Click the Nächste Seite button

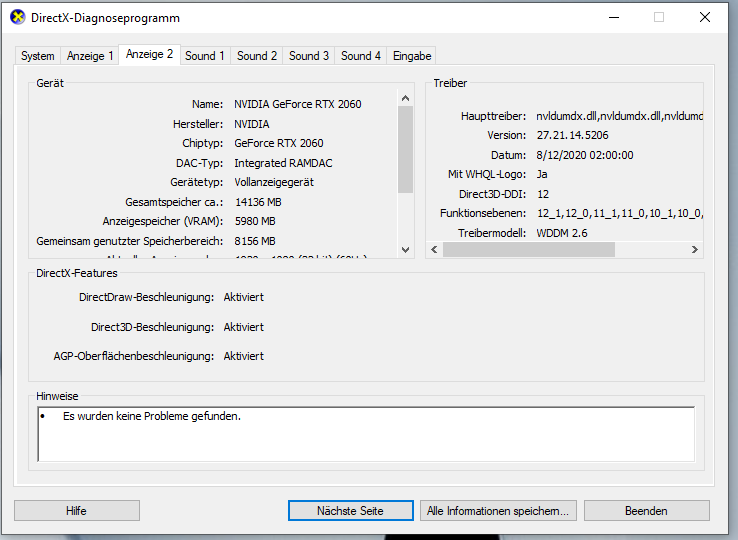click(x=351, y=511)
